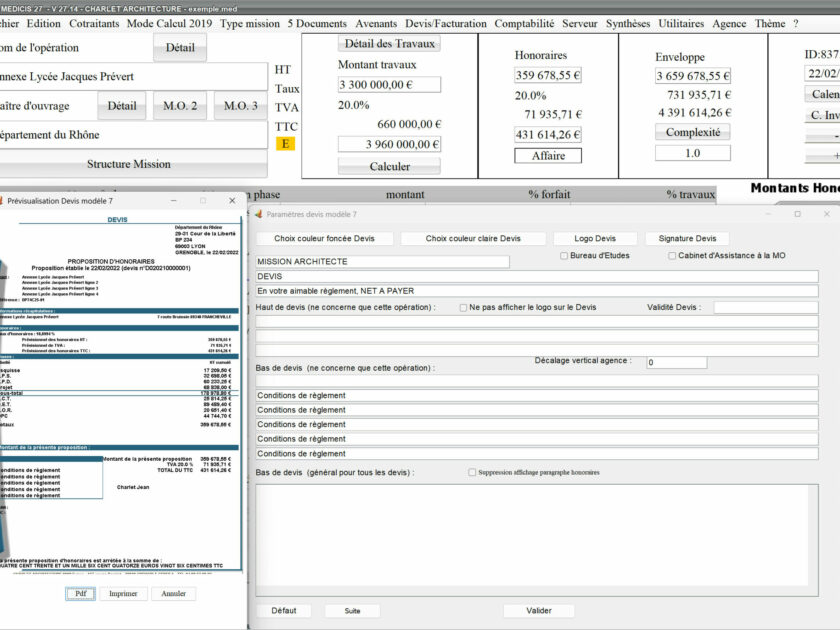Image resolution: width=840 pixels, height=630 pixels.
Task: Open the Choix couleur foncée Devis picker
Action: 324,239
